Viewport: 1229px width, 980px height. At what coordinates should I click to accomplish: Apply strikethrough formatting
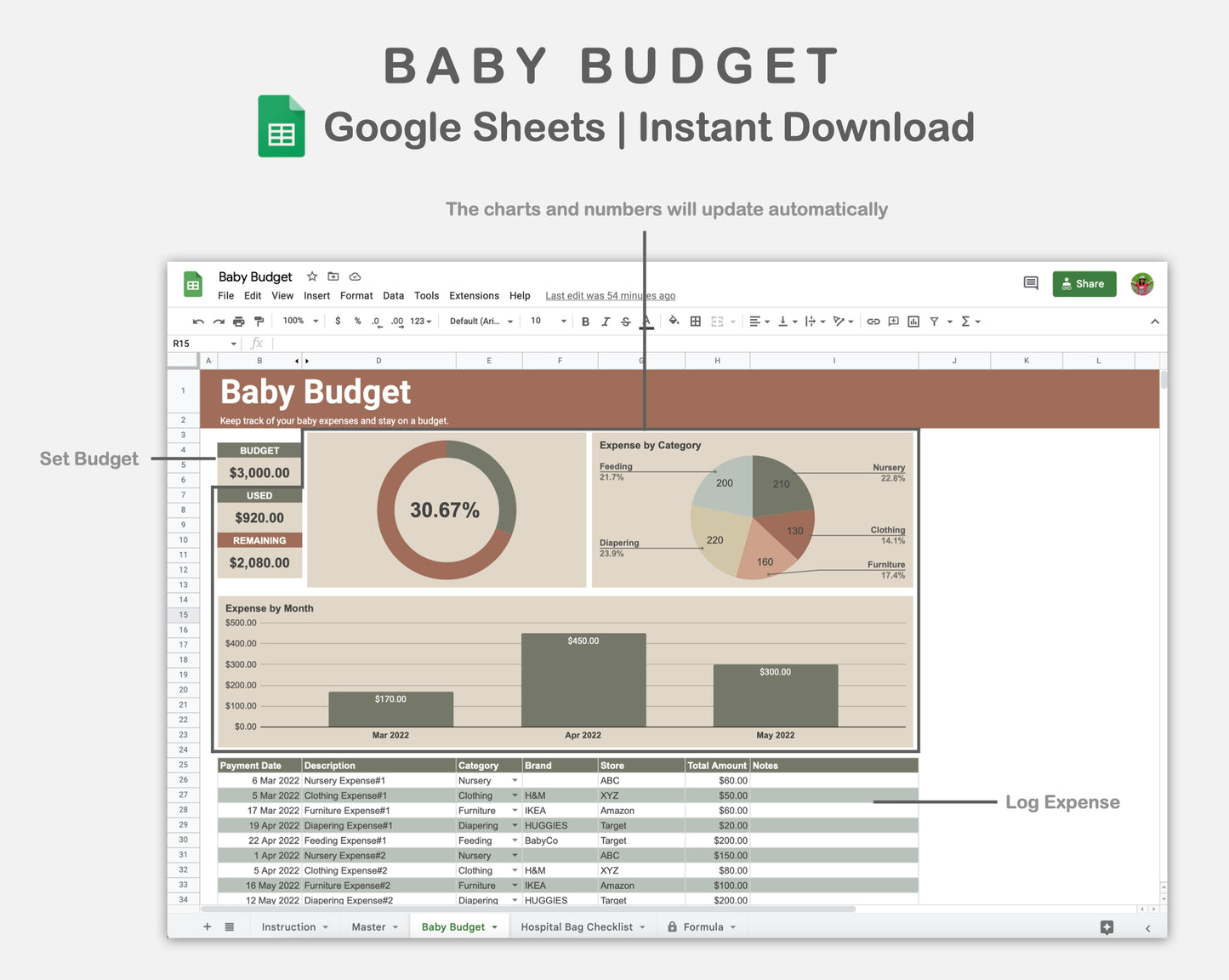pos(626,321)
